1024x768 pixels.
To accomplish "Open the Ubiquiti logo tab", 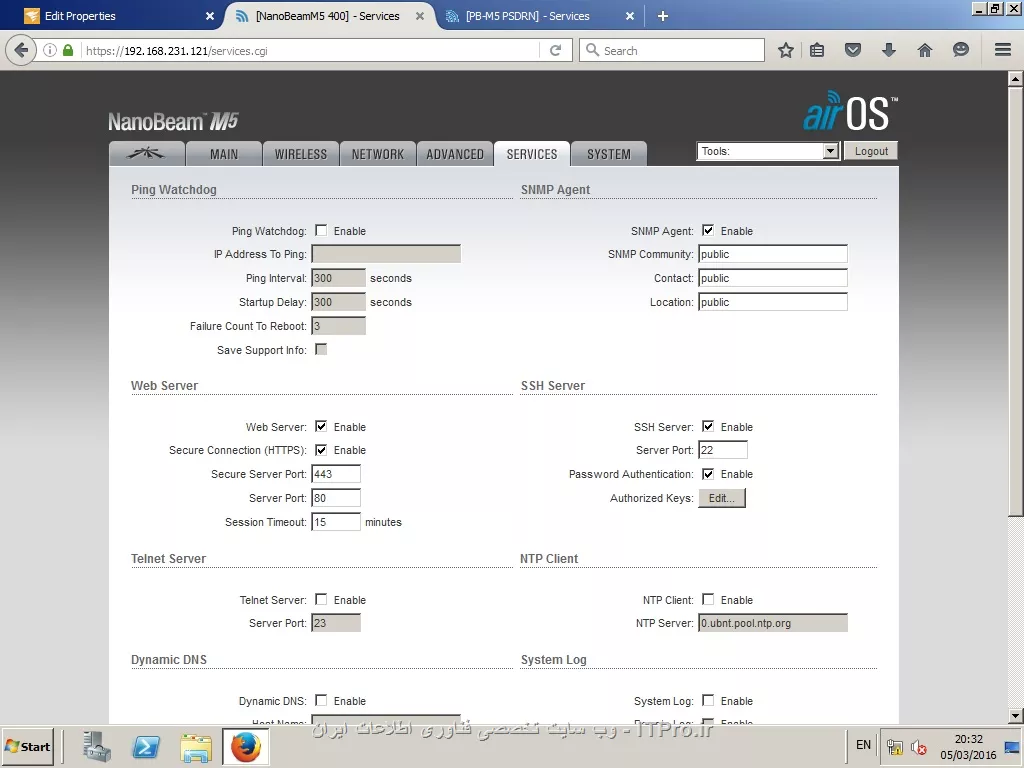I will (147, 154).
